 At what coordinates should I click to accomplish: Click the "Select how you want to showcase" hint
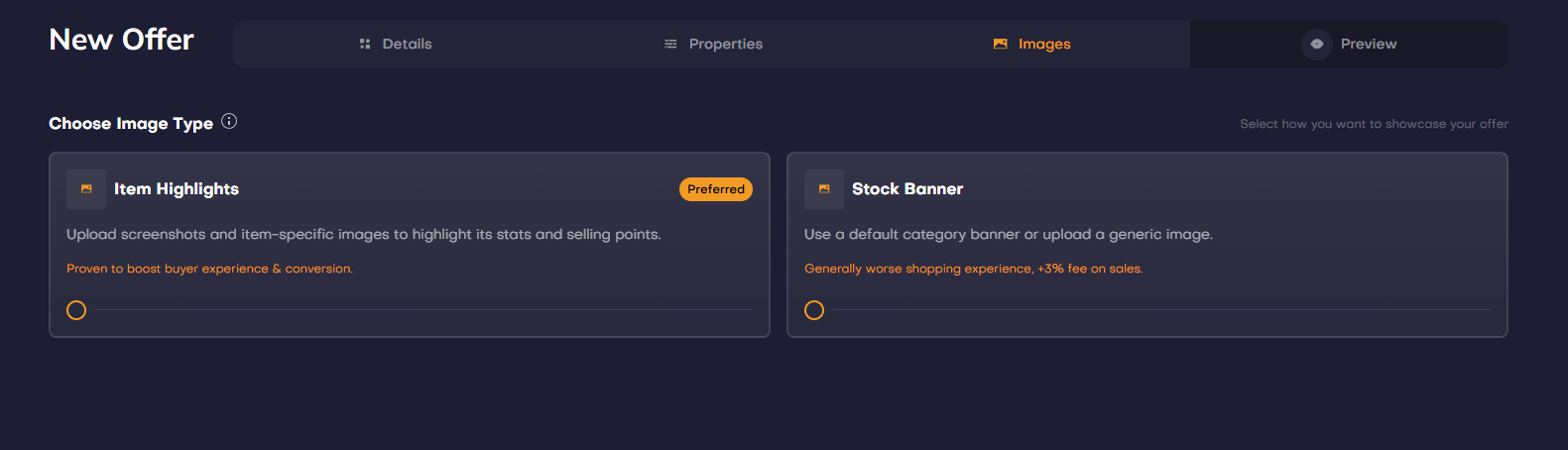click(x=1374, y=124)
